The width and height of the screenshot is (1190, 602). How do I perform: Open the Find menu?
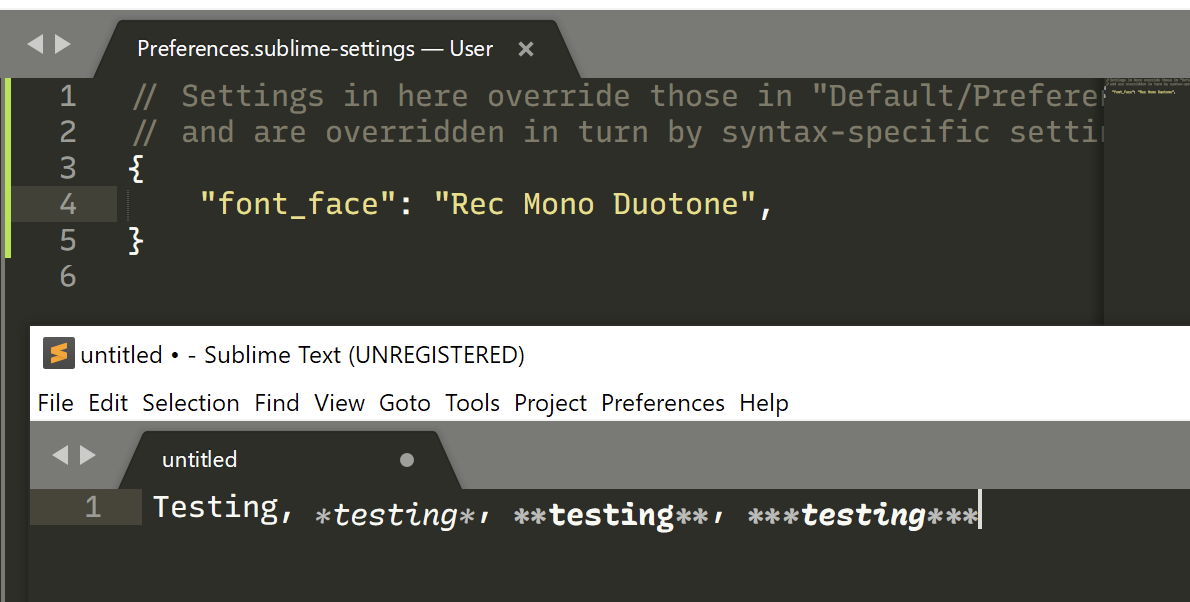(x=276, y=403)
